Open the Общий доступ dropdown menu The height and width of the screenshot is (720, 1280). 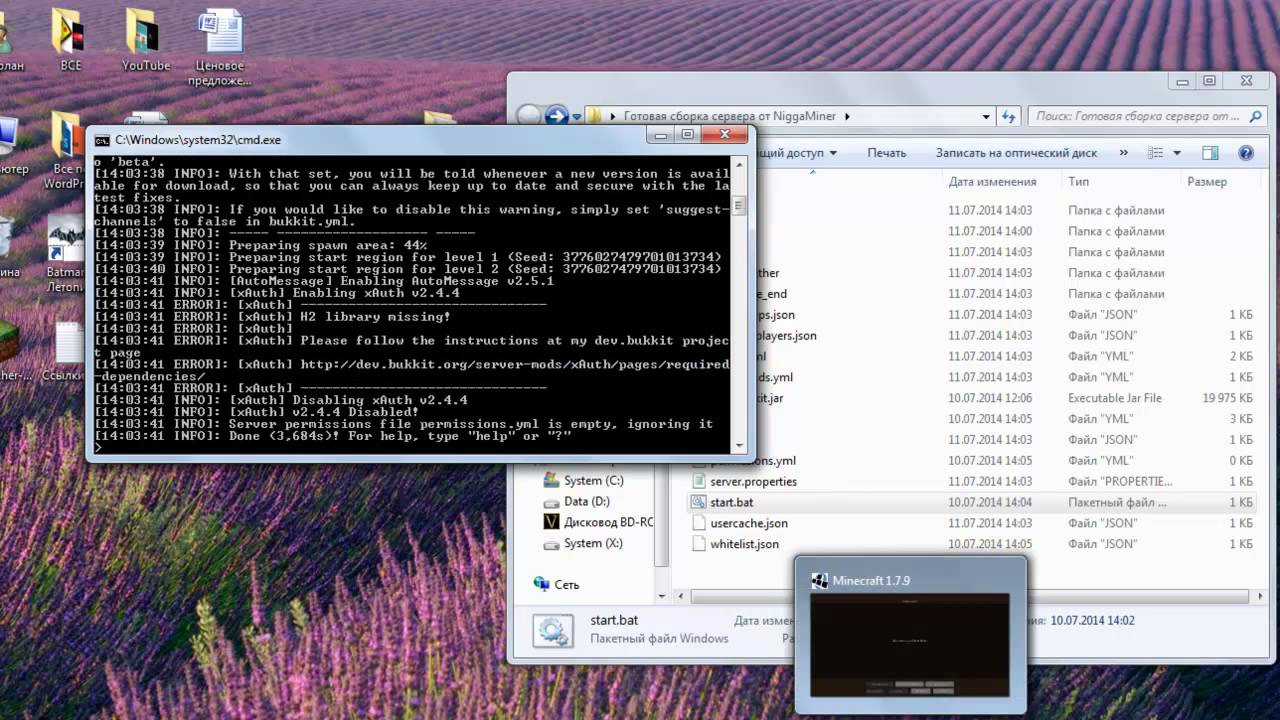pyautogui.click(x=797, y=153)
